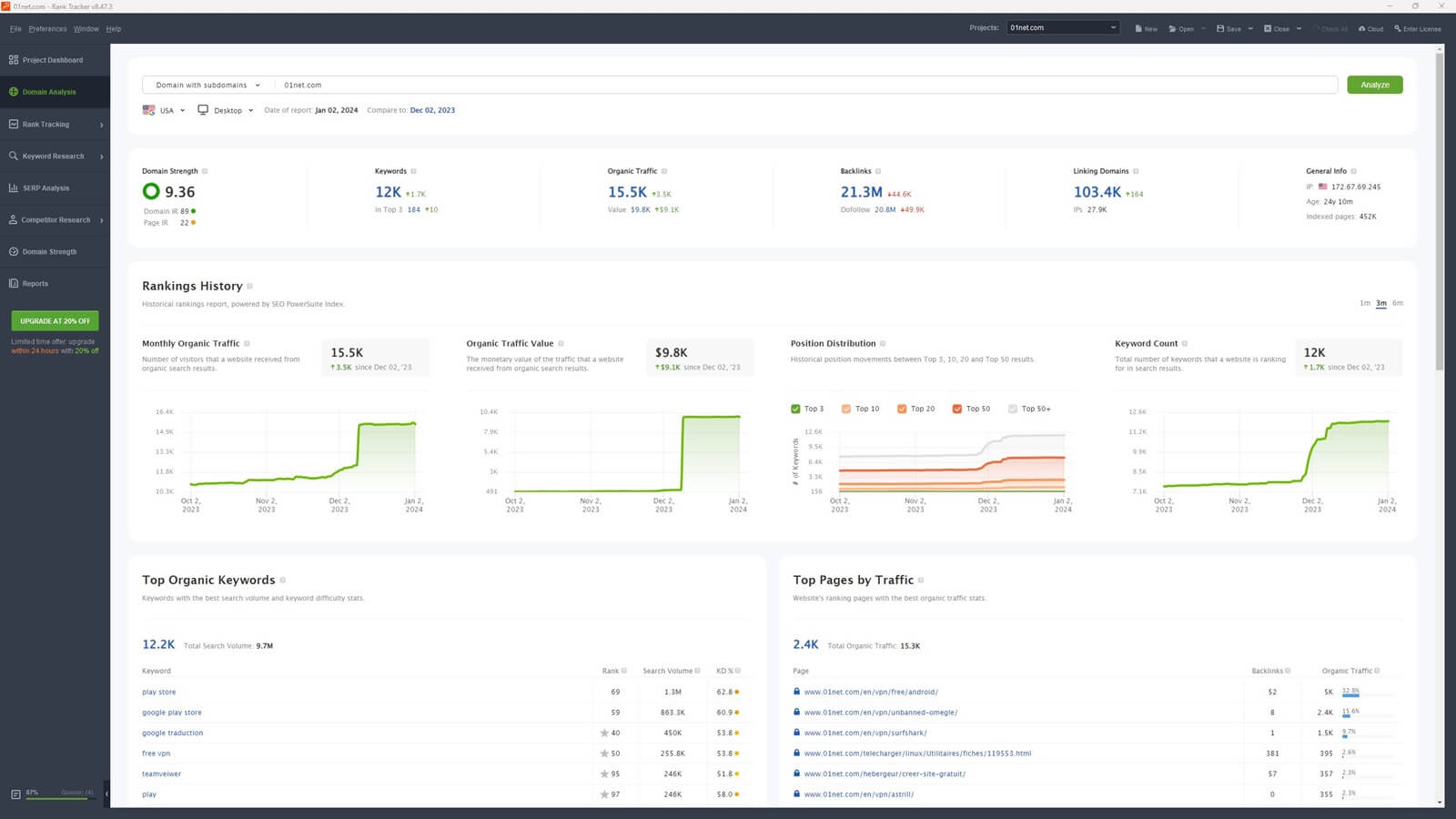Toggle the Top 20 checkbox
Image resolution: width=1456 pixels, height=819 pixels.
[x=902, y=409]
